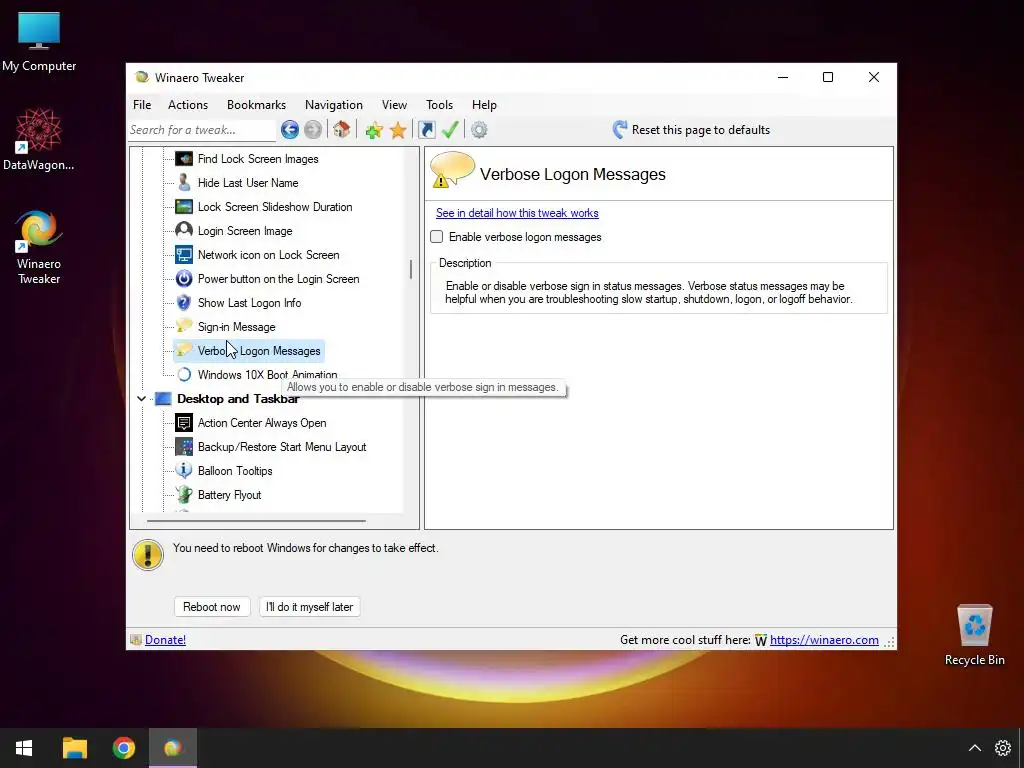Open the Navigation menu

point(333,104)
